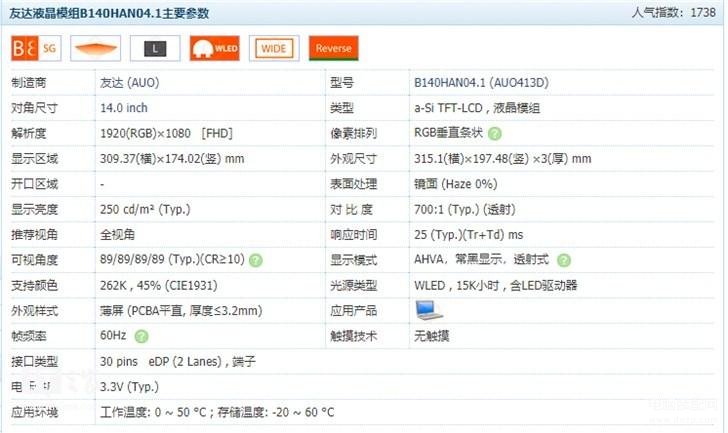Click the 外观样式 row label
Screen dimensions: 728x433
(34, 311)
